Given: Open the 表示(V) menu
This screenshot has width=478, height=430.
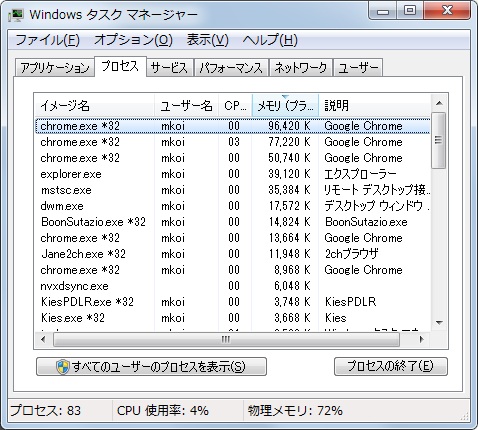Looking at the screenshot, I should pos(207,40).
